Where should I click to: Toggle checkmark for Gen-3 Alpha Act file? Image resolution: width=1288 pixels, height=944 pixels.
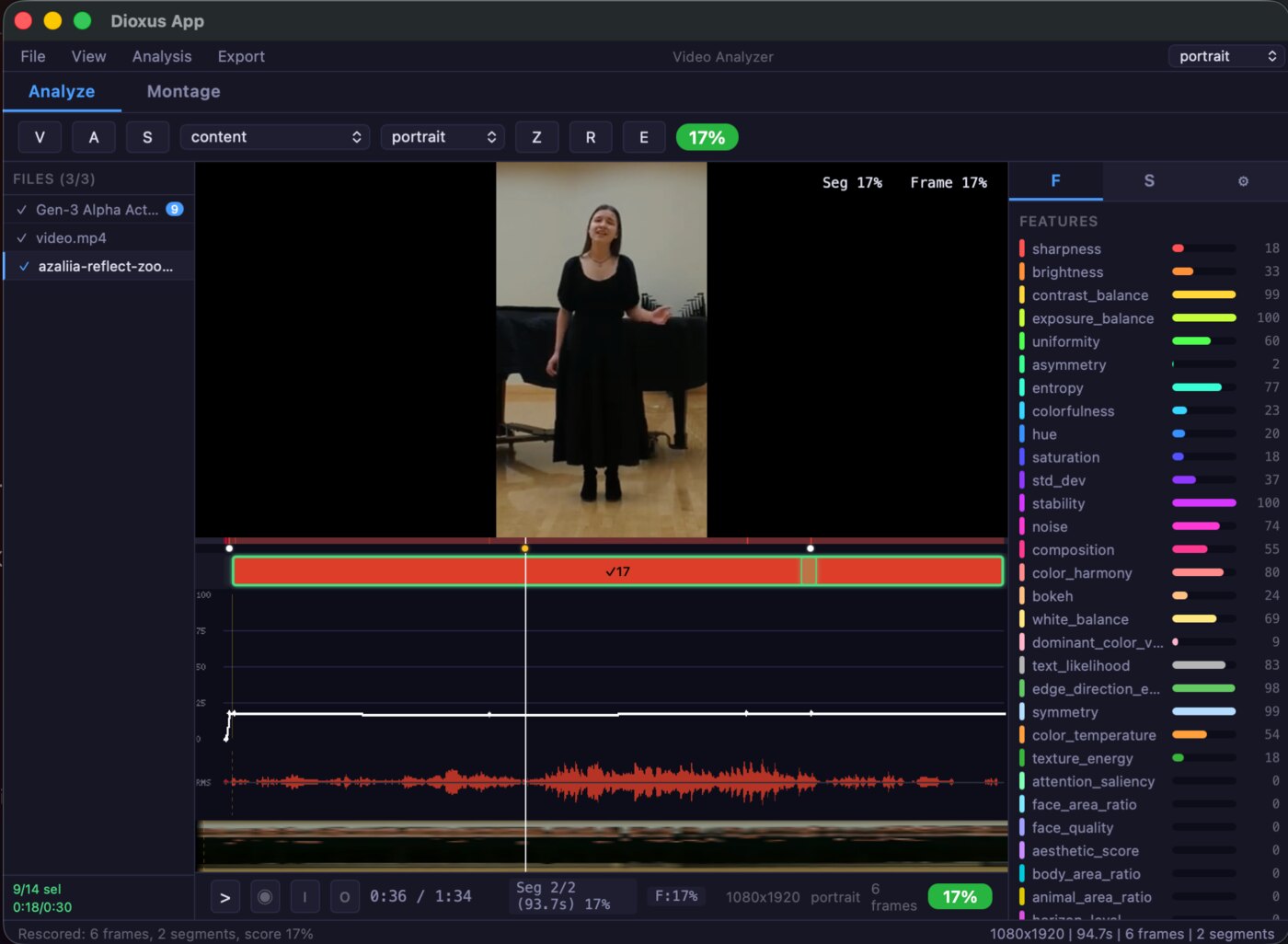click(21, 210)
